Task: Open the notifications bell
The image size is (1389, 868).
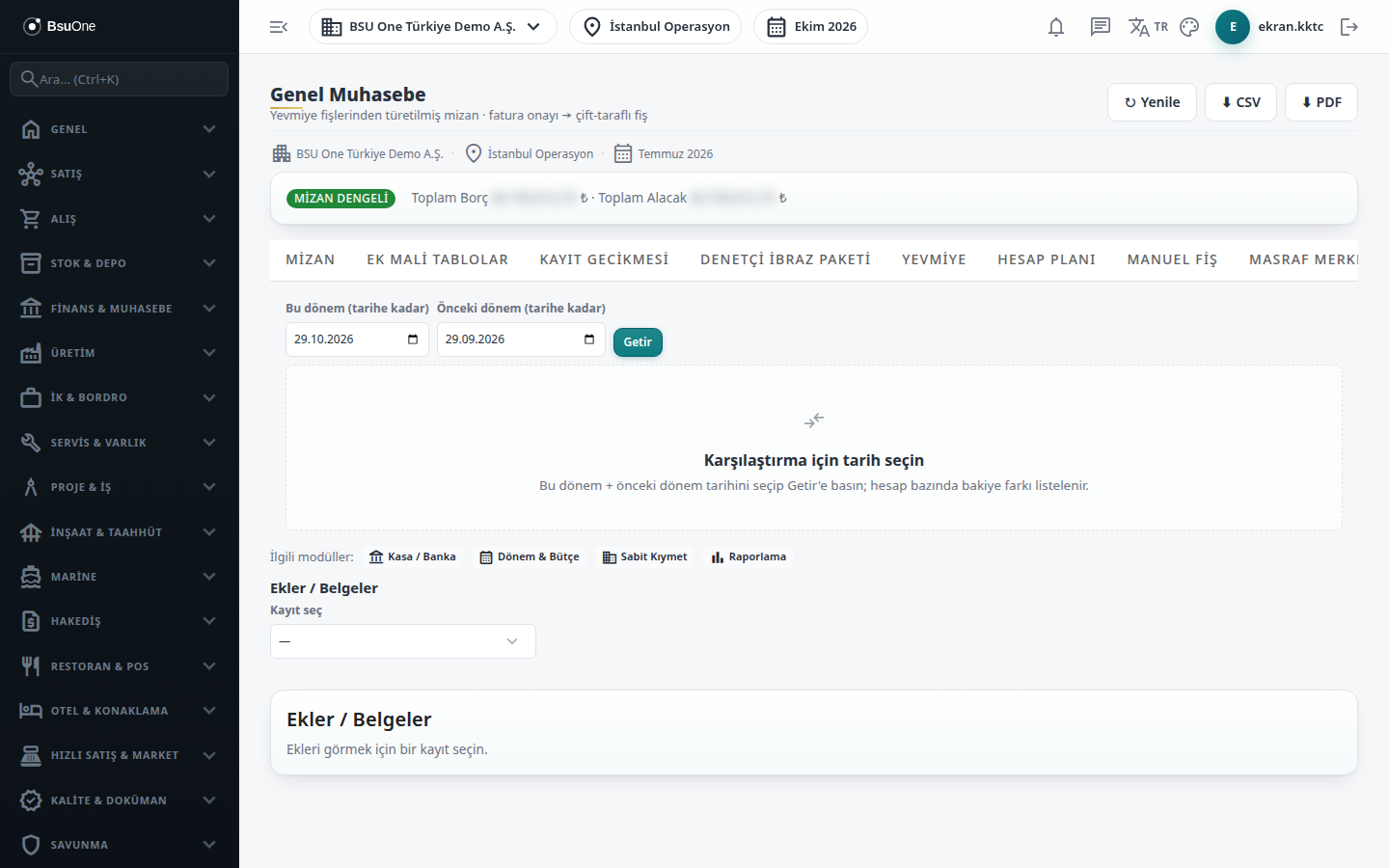Action: (x=1056, y=27)
